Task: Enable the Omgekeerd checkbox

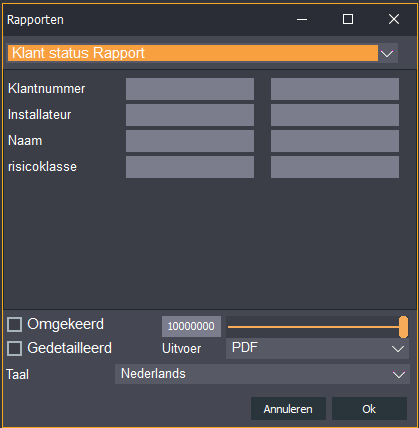Action: (x=15, y=325)
